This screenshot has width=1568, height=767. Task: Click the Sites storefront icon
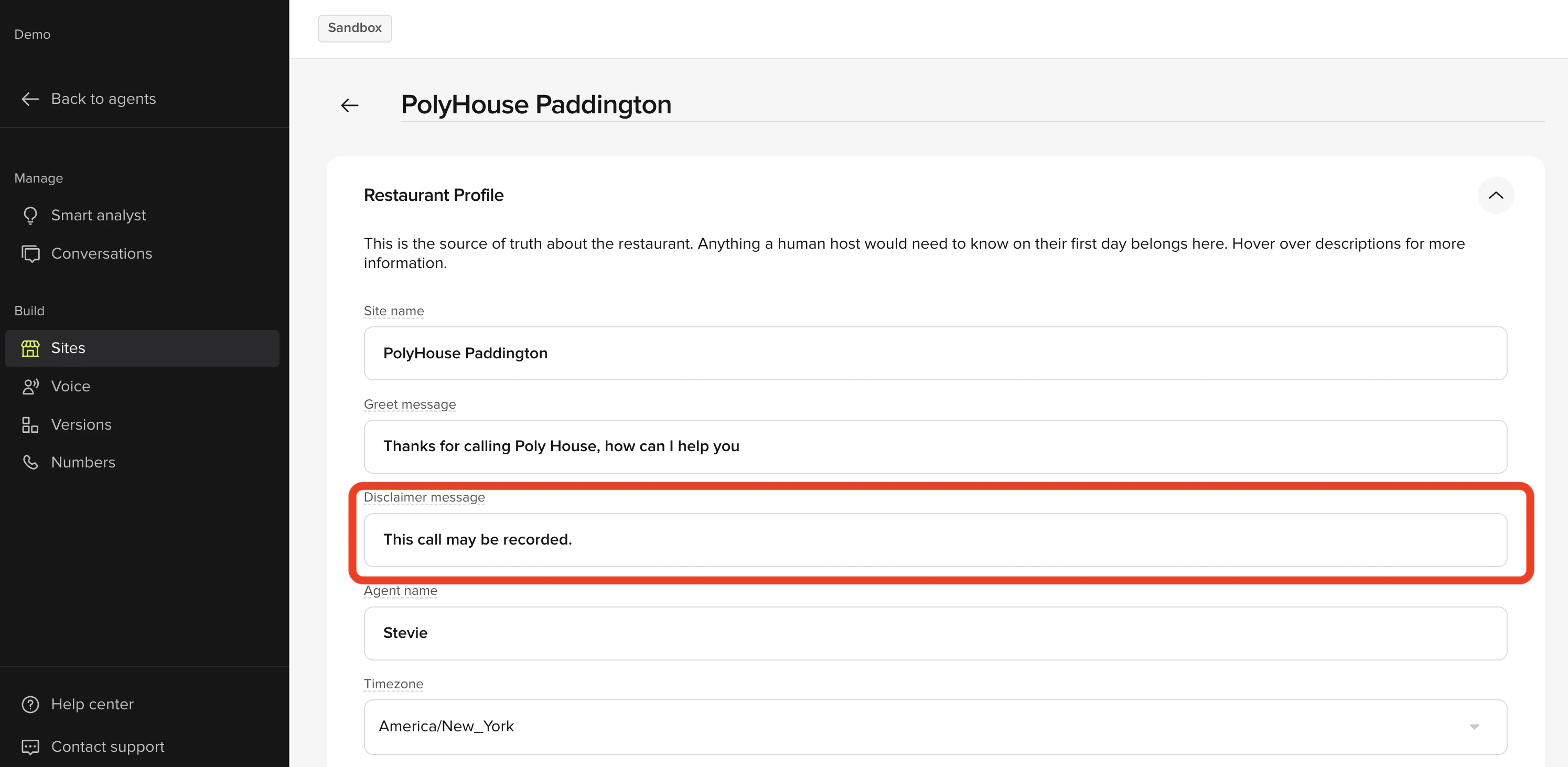(30, 348)
